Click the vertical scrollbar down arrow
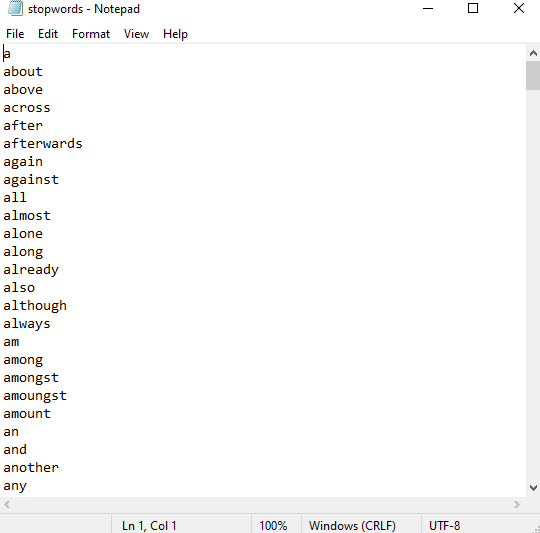 [533, 488]
